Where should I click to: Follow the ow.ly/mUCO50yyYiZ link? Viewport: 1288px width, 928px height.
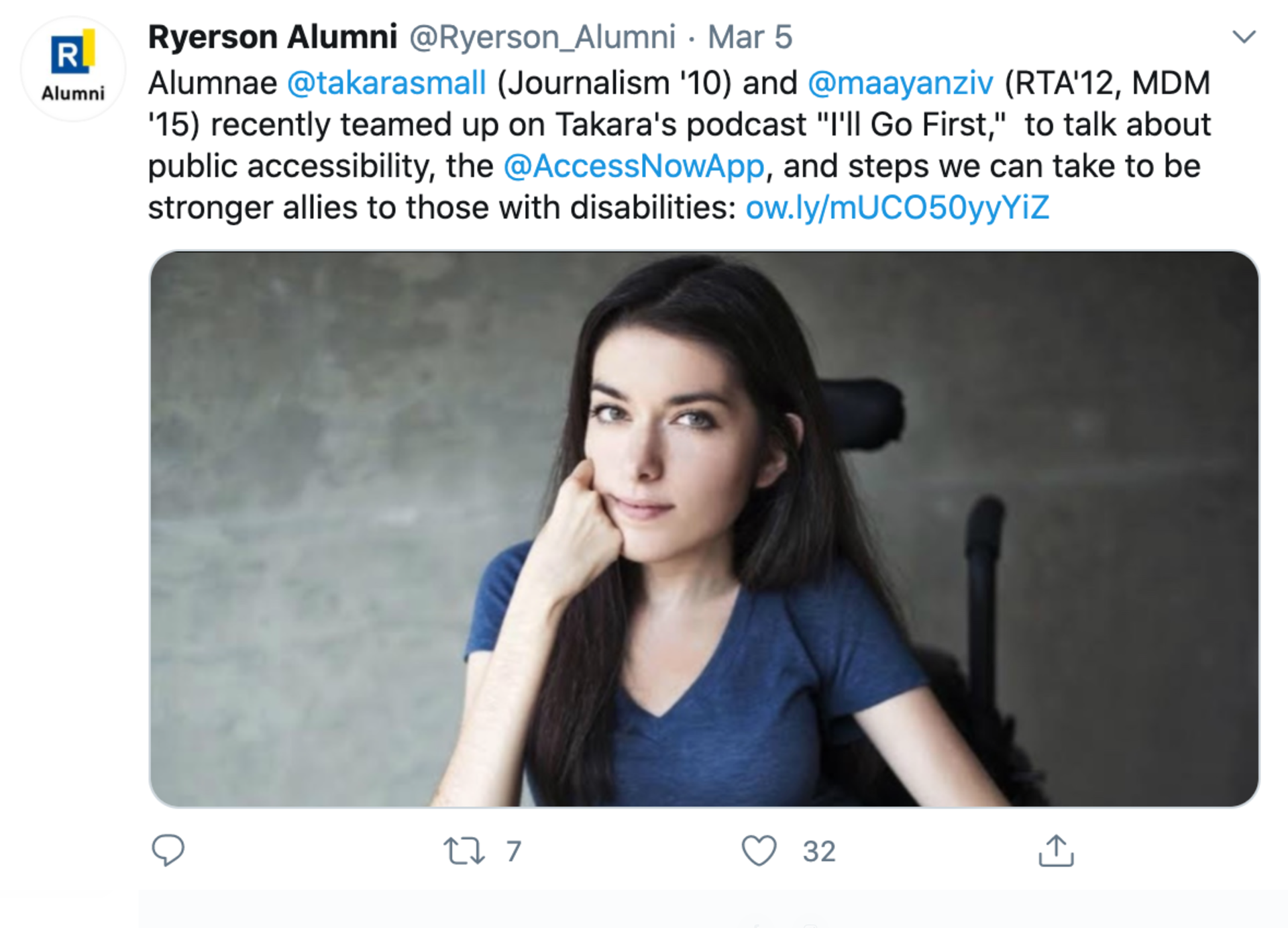897,208
